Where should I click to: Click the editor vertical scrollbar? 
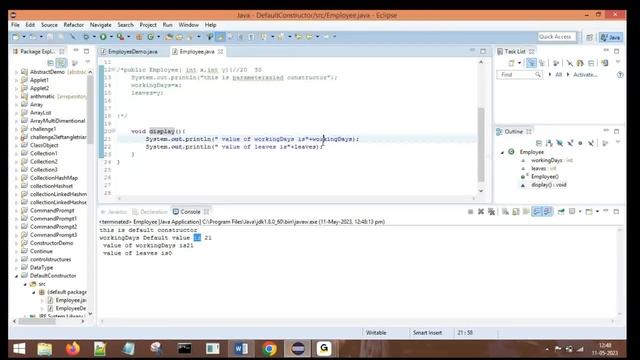click(481, 145)
